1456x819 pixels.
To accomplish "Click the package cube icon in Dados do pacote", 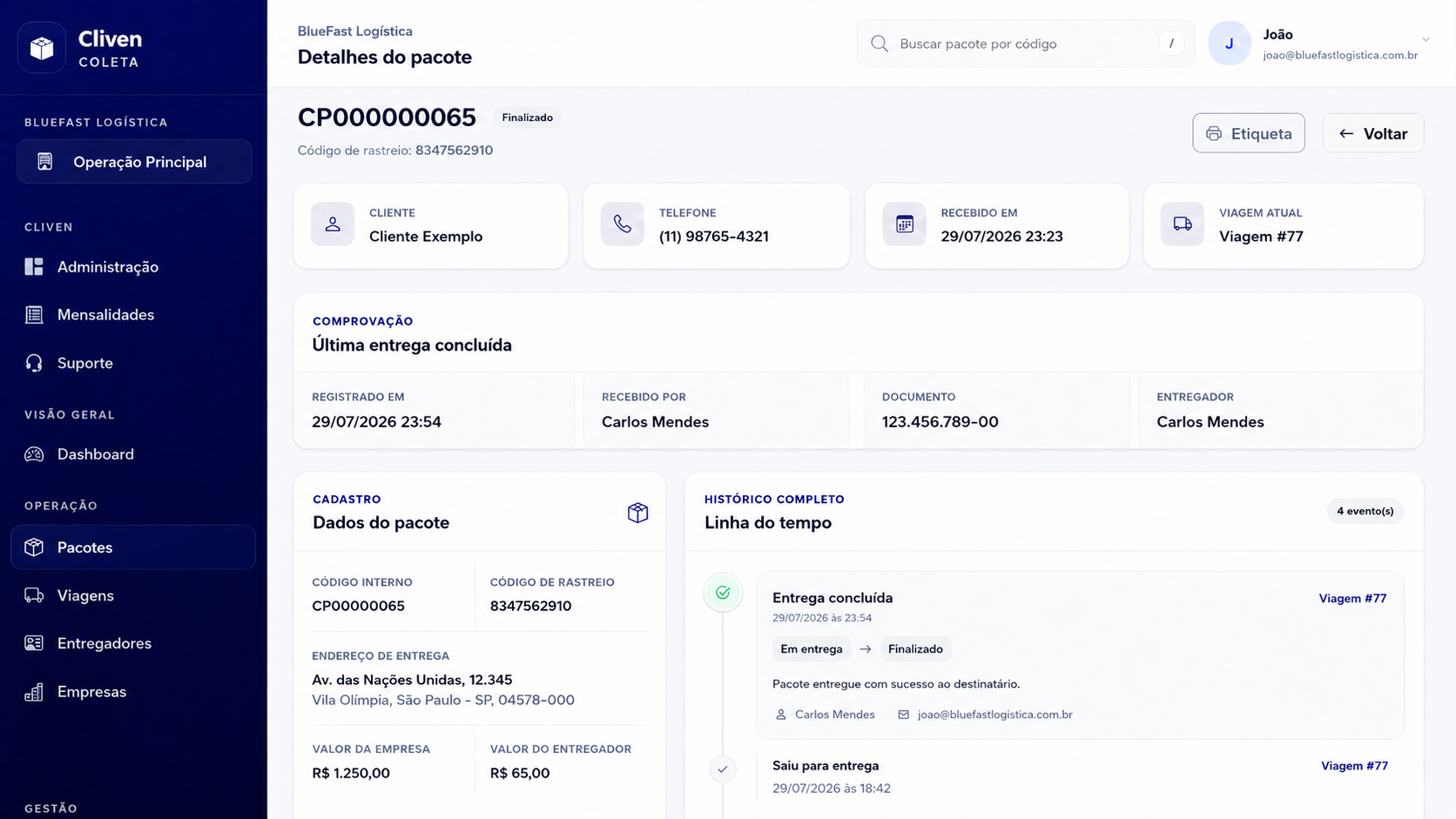I will point(637,513).
